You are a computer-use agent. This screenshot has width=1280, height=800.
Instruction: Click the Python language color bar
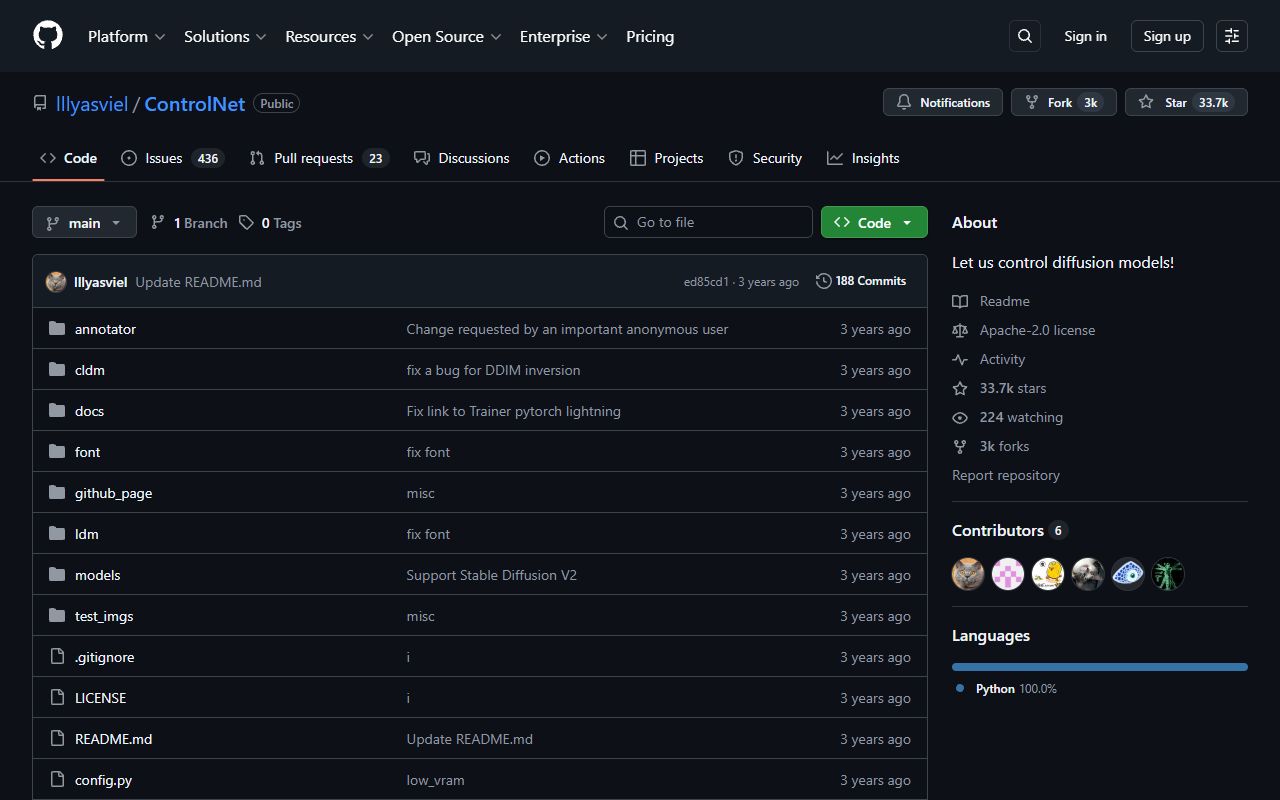(1099, 666)
